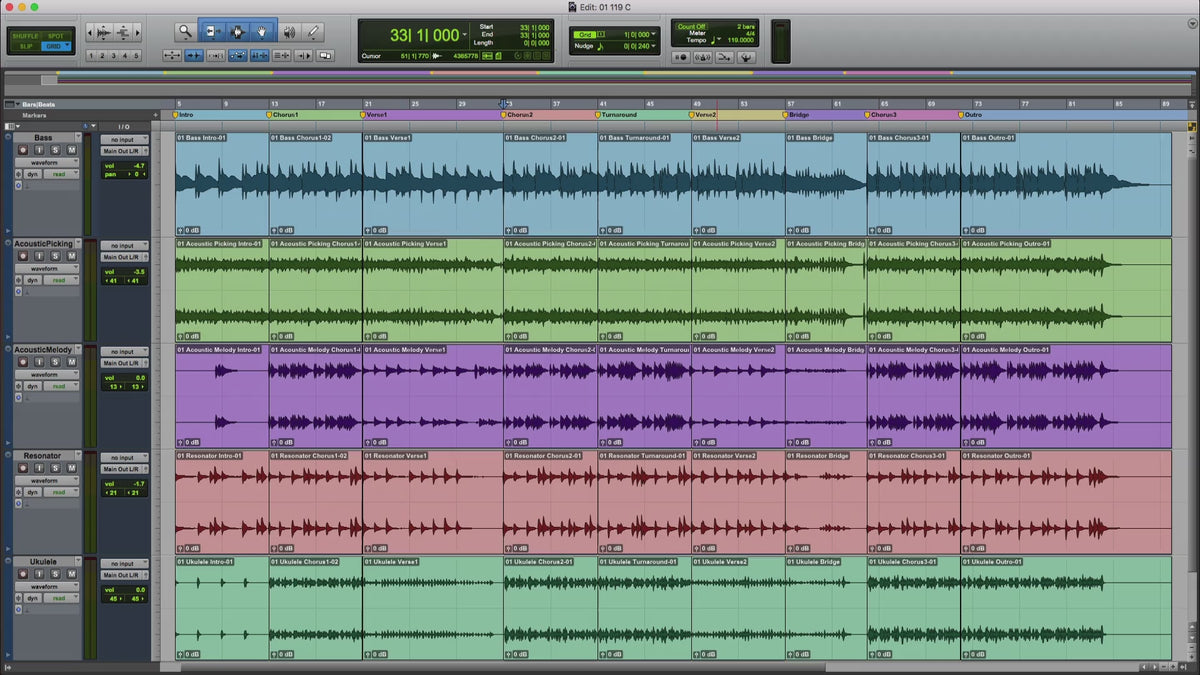Solo the AcousticPicking track
The width and height of the screenshot is (1200, 675).
click(56, 257)
